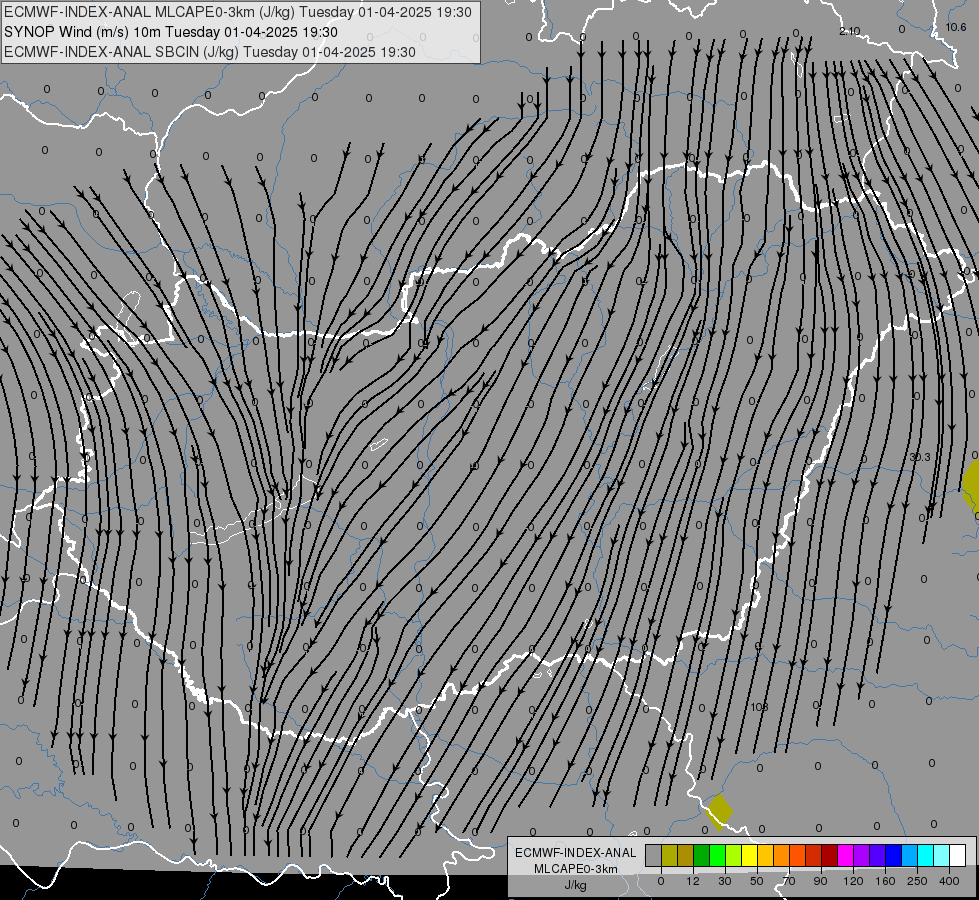This screenshot has width=979, height=900.
Task: Click the legend tick value '30'
Action: (x=725, y=881)
